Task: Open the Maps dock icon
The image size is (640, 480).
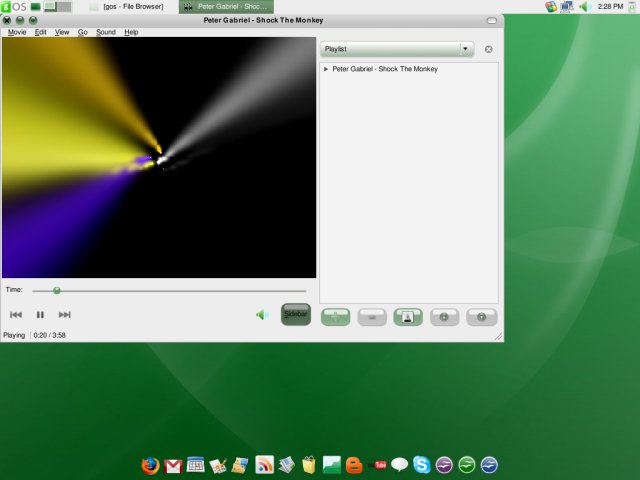Action: click(240, 466)
